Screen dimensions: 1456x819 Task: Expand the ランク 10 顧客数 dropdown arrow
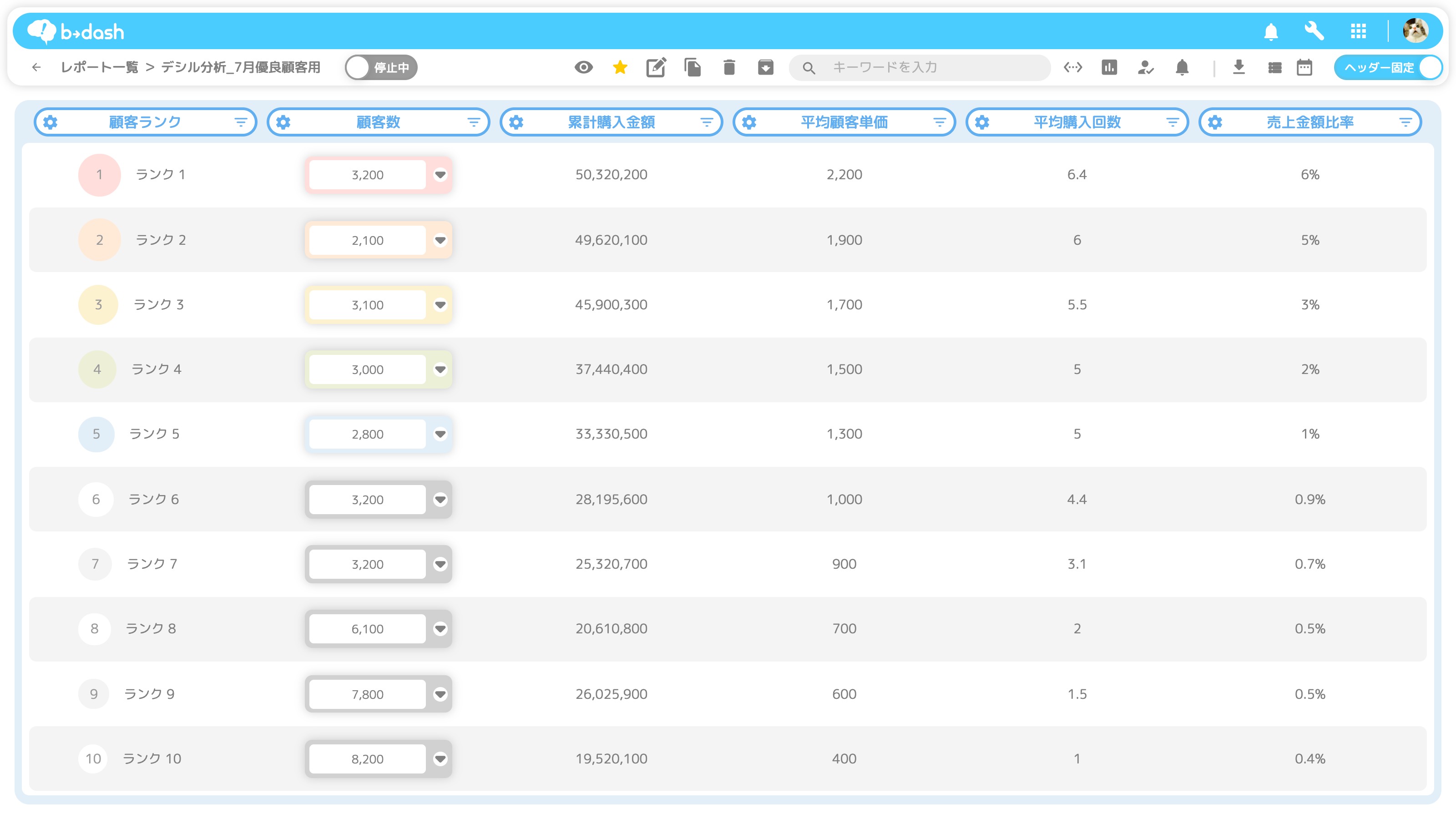click(x=440, y=758)
